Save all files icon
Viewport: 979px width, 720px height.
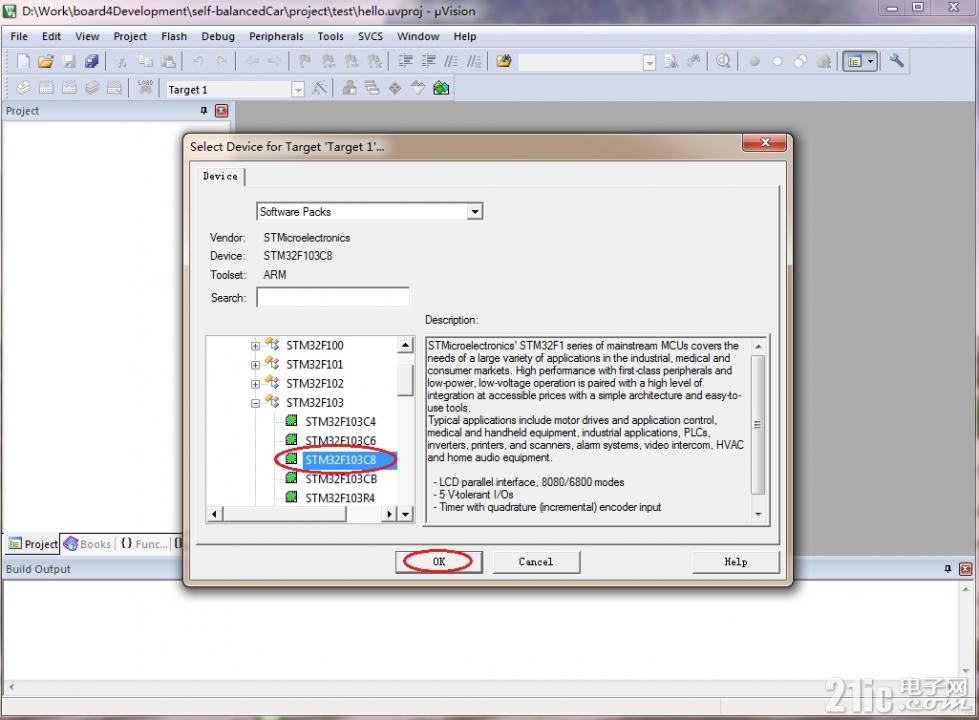pos(92,61)
